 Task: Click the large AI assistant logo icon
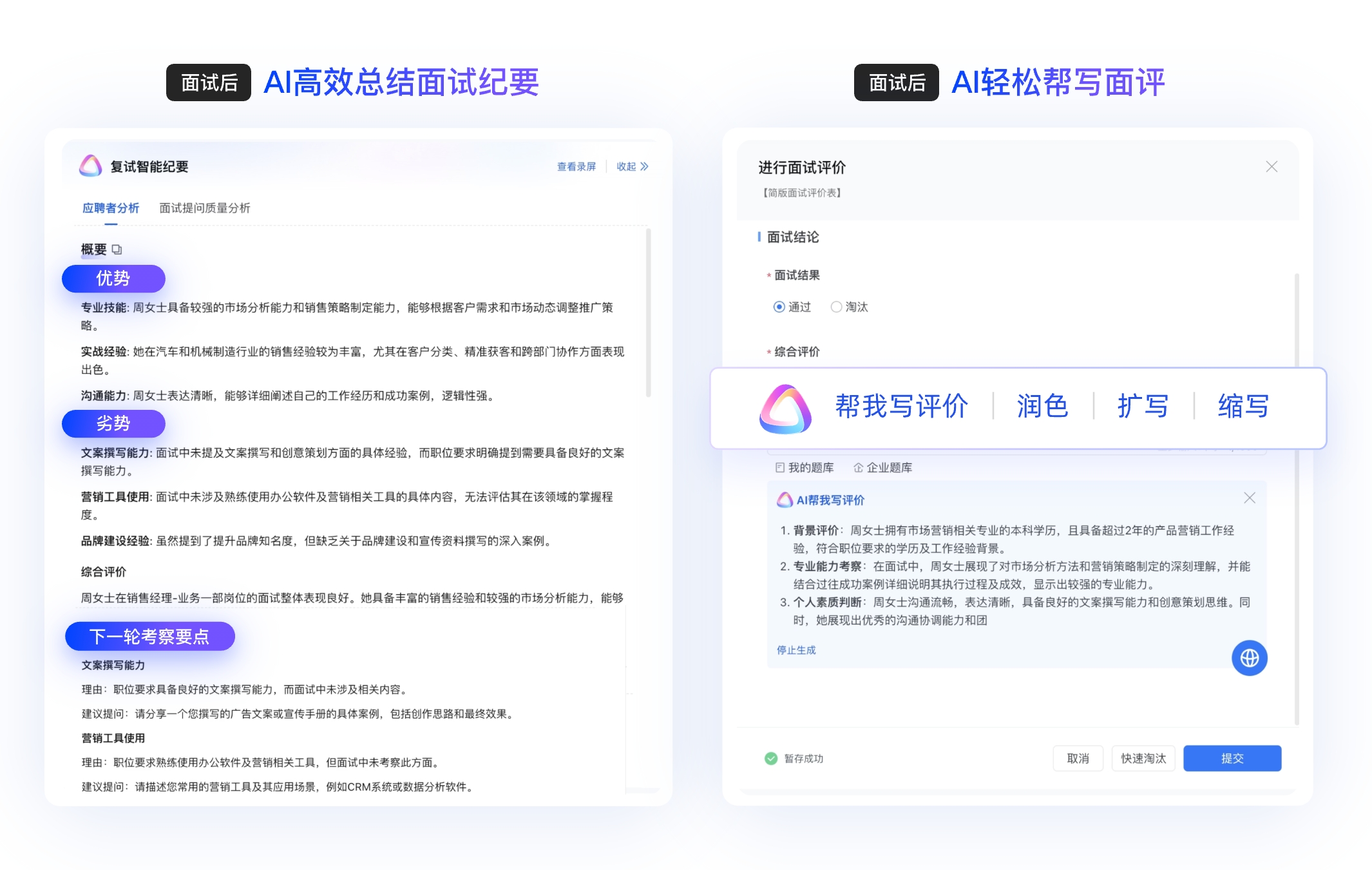coord(785,409)
